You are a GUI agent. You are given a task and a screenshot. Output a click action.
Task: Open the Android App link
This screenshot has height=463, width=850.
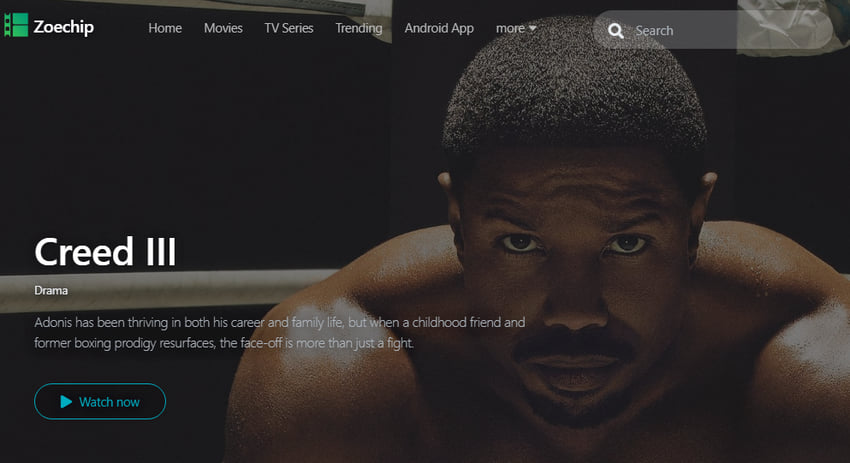[x=439, y=28]
